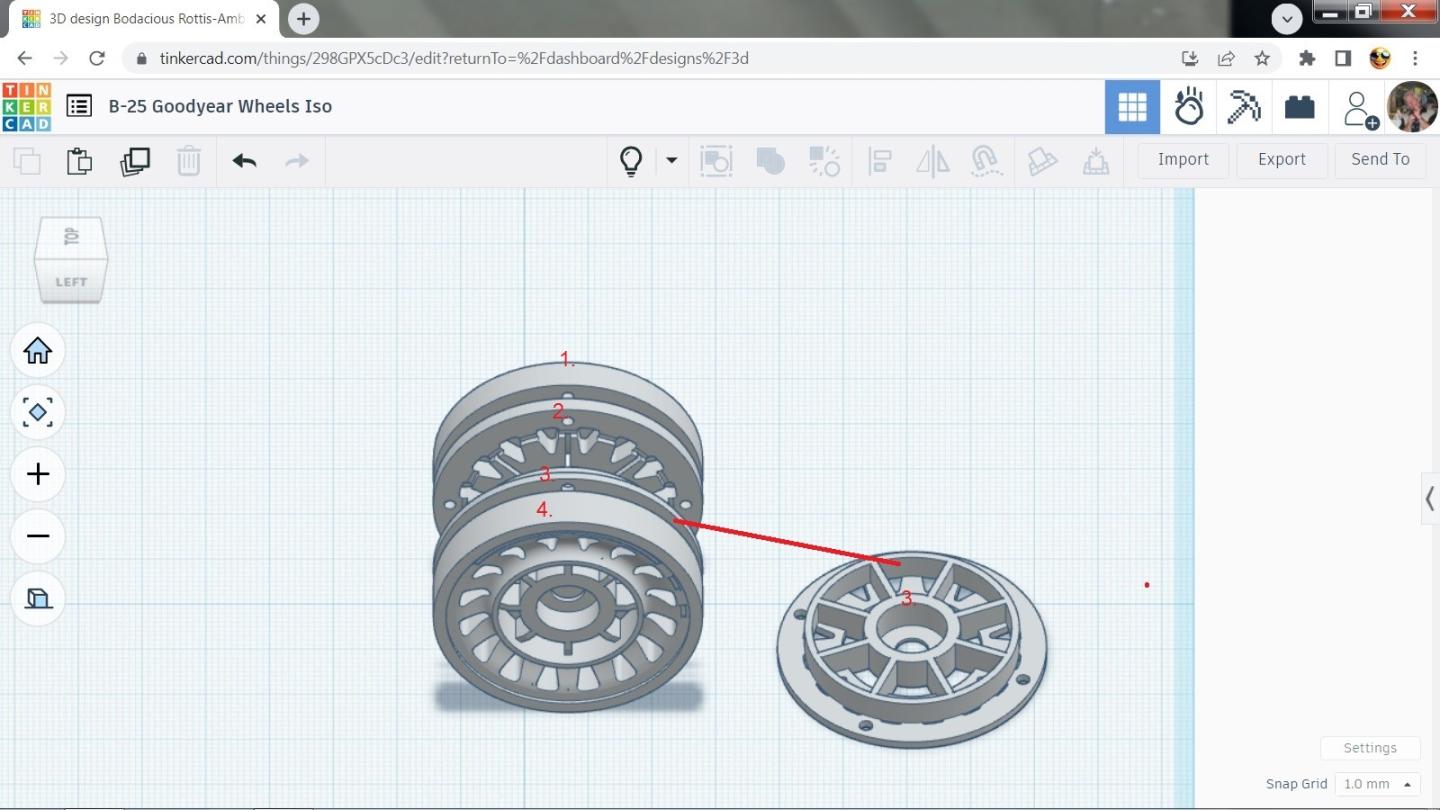Toggle orthographic perspective view cube icon
This screenshot has width=1440, height=810.
38,598
